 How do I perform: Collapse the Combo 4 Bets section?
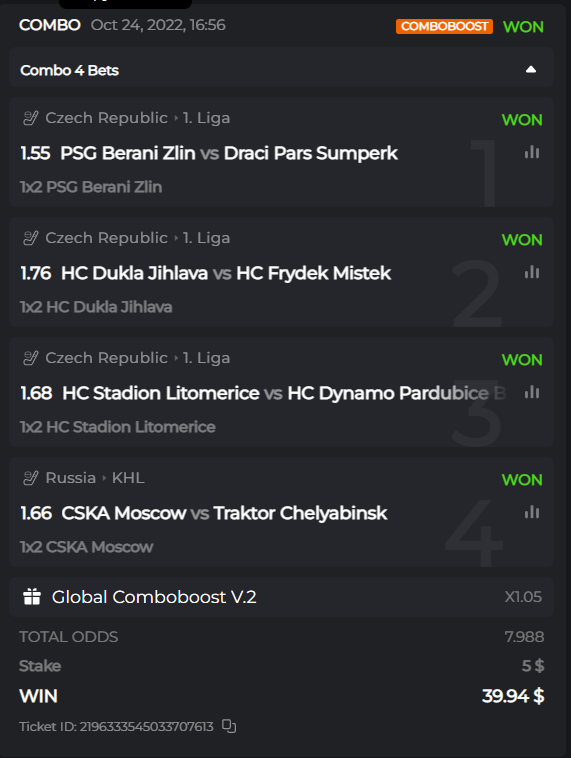530,70
